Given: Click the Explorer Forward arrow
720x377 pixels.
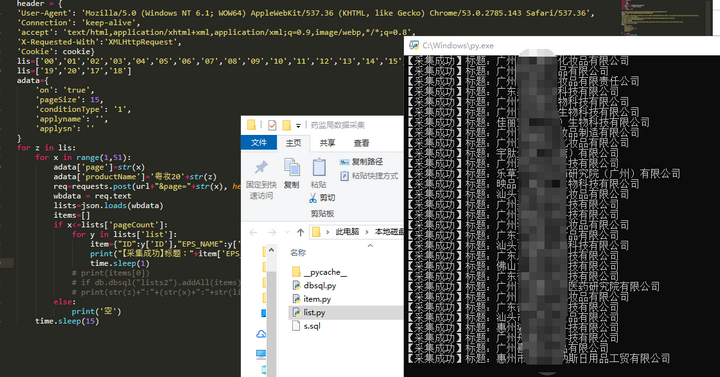Looking at the screenshot, I should 272,232.
